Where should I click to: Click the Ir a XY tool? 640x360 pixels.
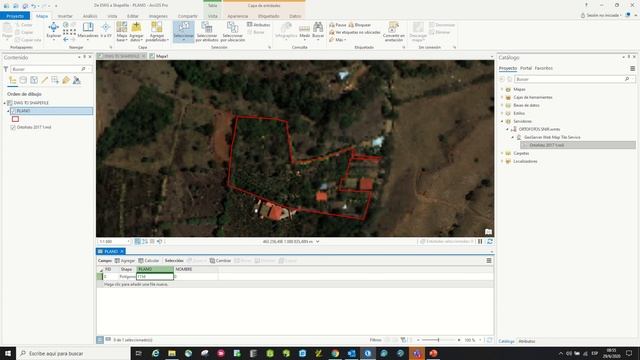[106, 31]
